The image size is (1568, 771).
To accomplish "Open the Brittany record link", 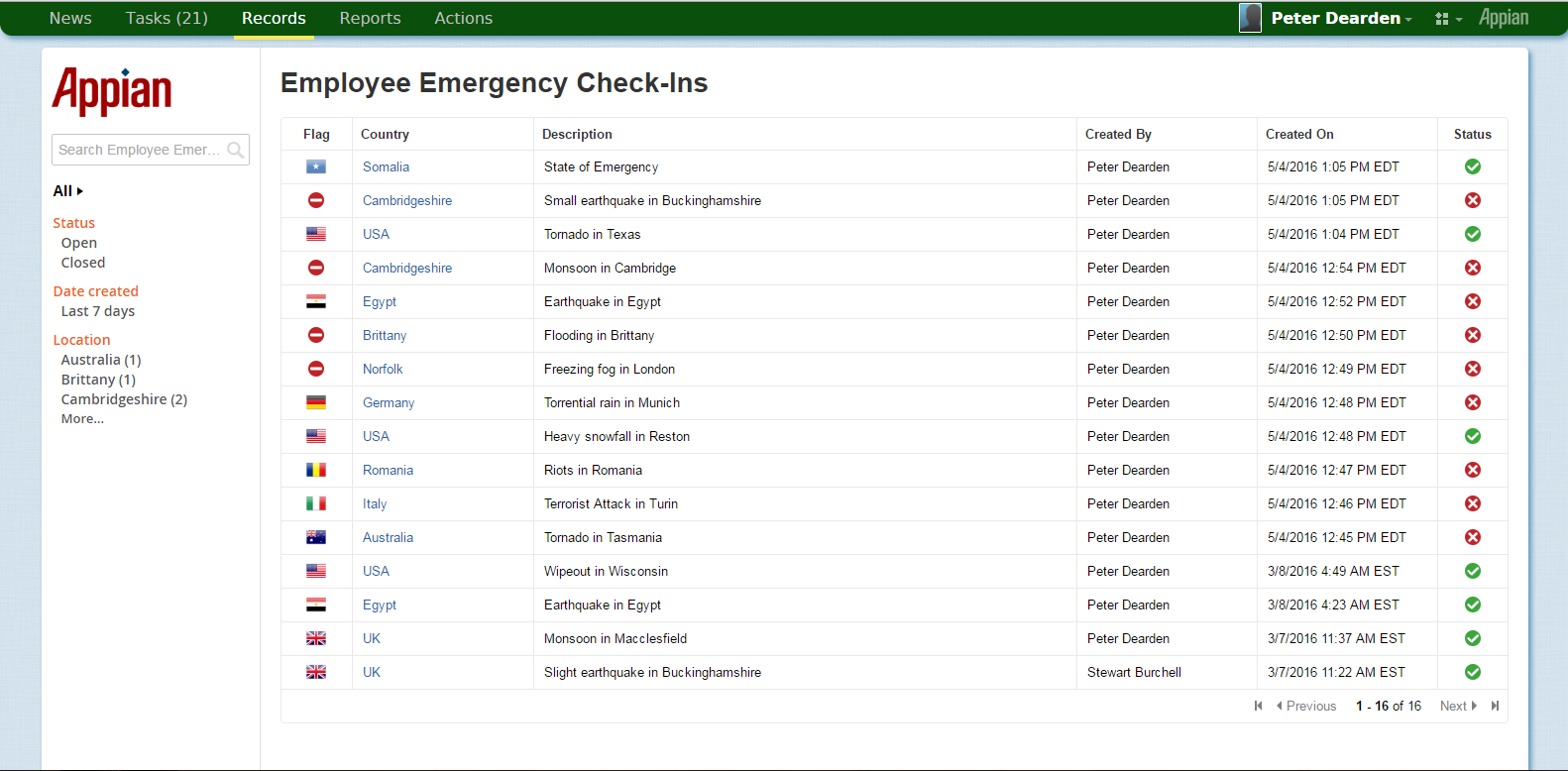I will tap(385, 335).
